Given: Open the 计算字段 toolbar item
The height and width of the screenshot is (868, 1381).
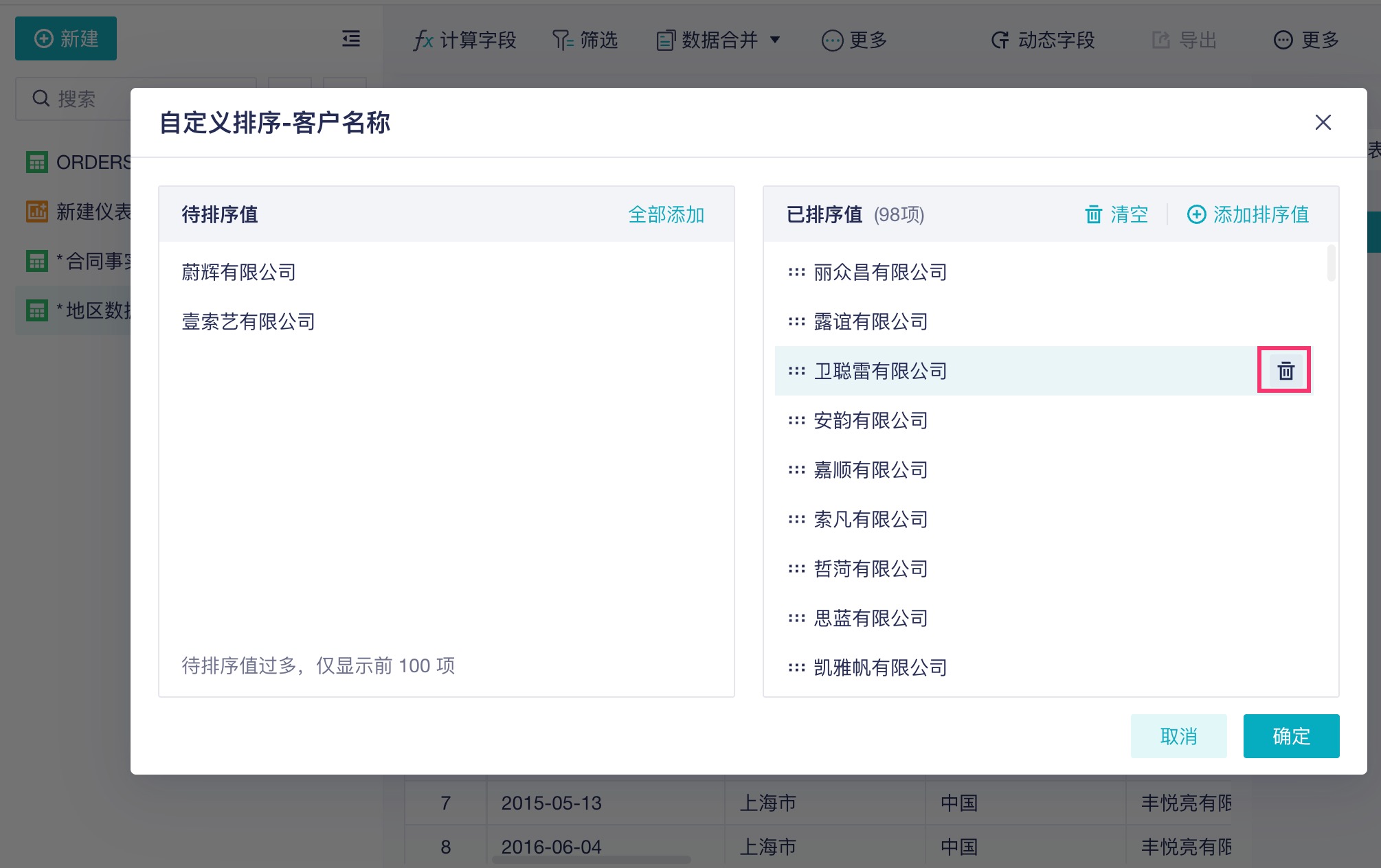Looking at the screenshot, I should pyautogui.click(x=464, y=41).
